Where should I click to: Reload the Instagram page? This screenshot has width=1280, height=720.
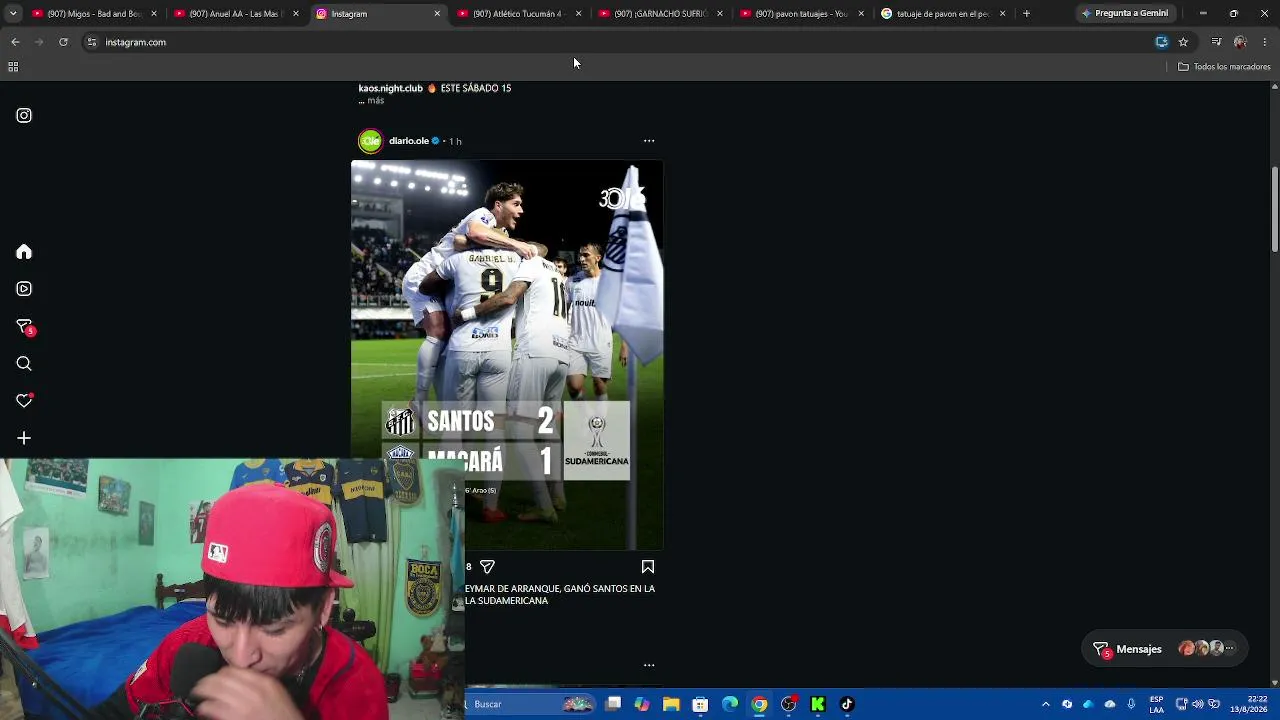click(63, 42)
